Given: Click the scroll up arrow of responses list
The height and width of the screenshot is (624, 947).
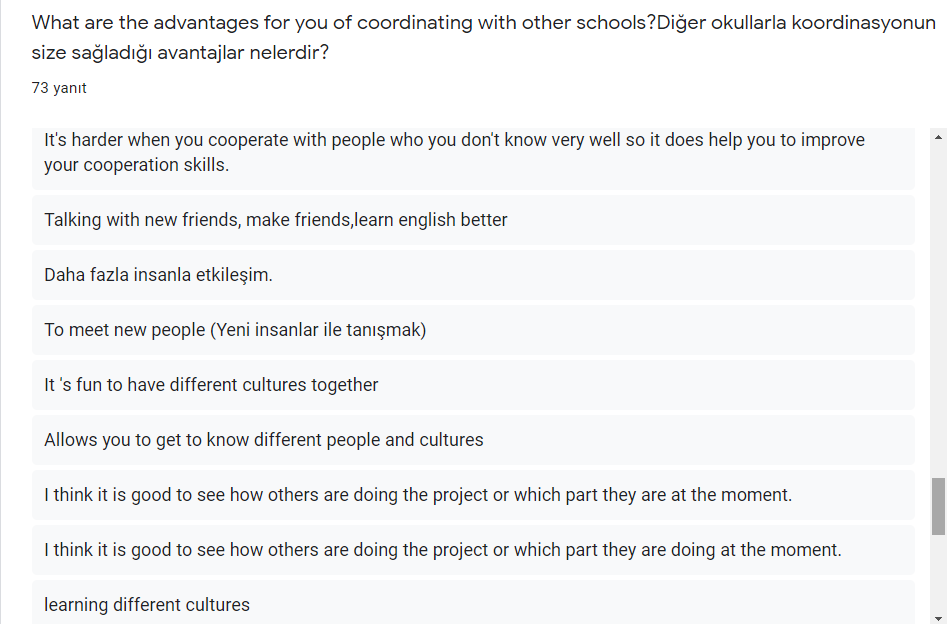Looking at the screenshot, I should pos(938,137).
